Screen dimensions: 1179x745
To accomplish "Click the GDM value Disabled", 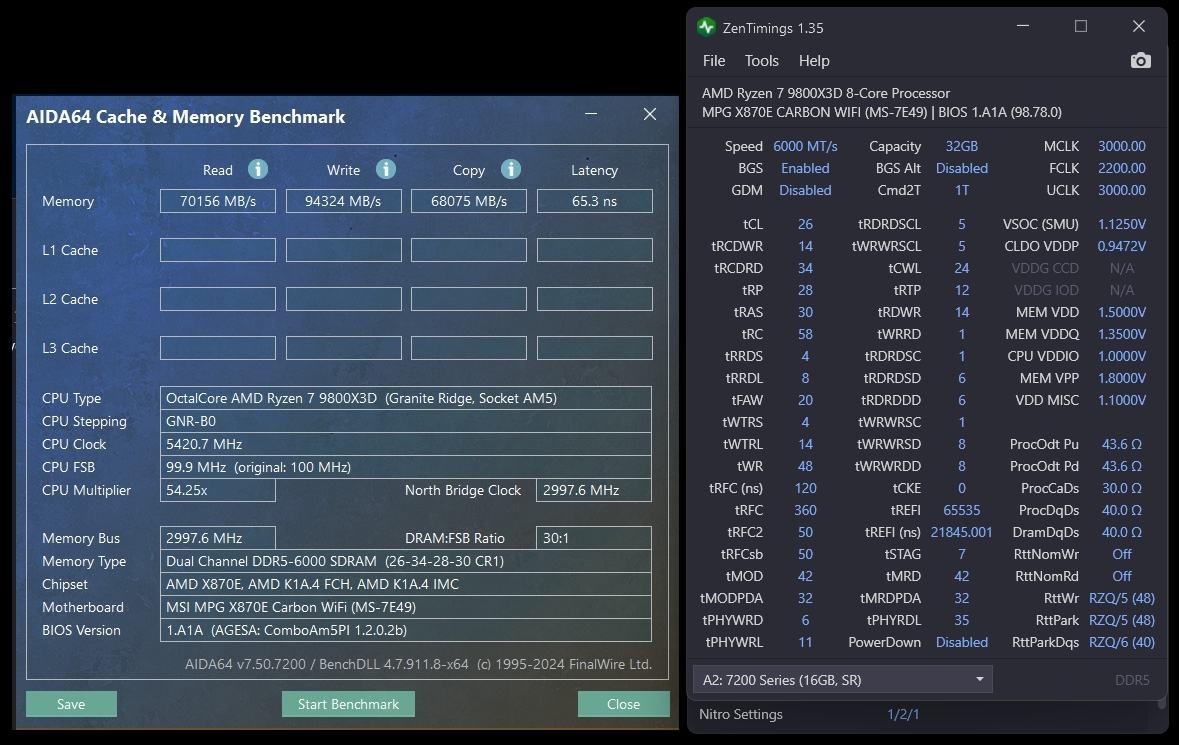I will click(x=805, y=190).
